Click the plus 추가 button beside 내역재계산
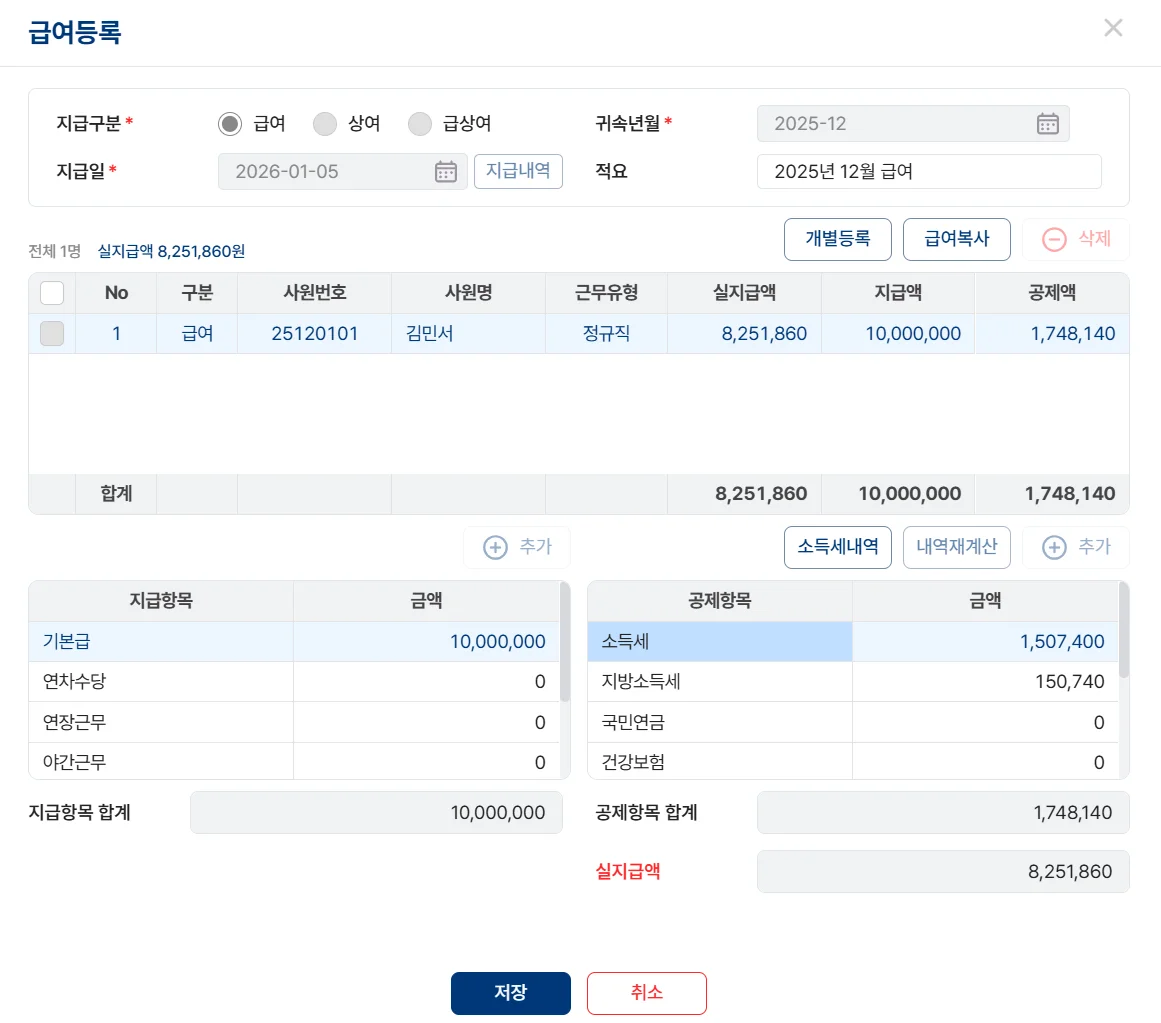Image resolution: width=1161 pixels, height=1023 pixels. pos(1075,548)
